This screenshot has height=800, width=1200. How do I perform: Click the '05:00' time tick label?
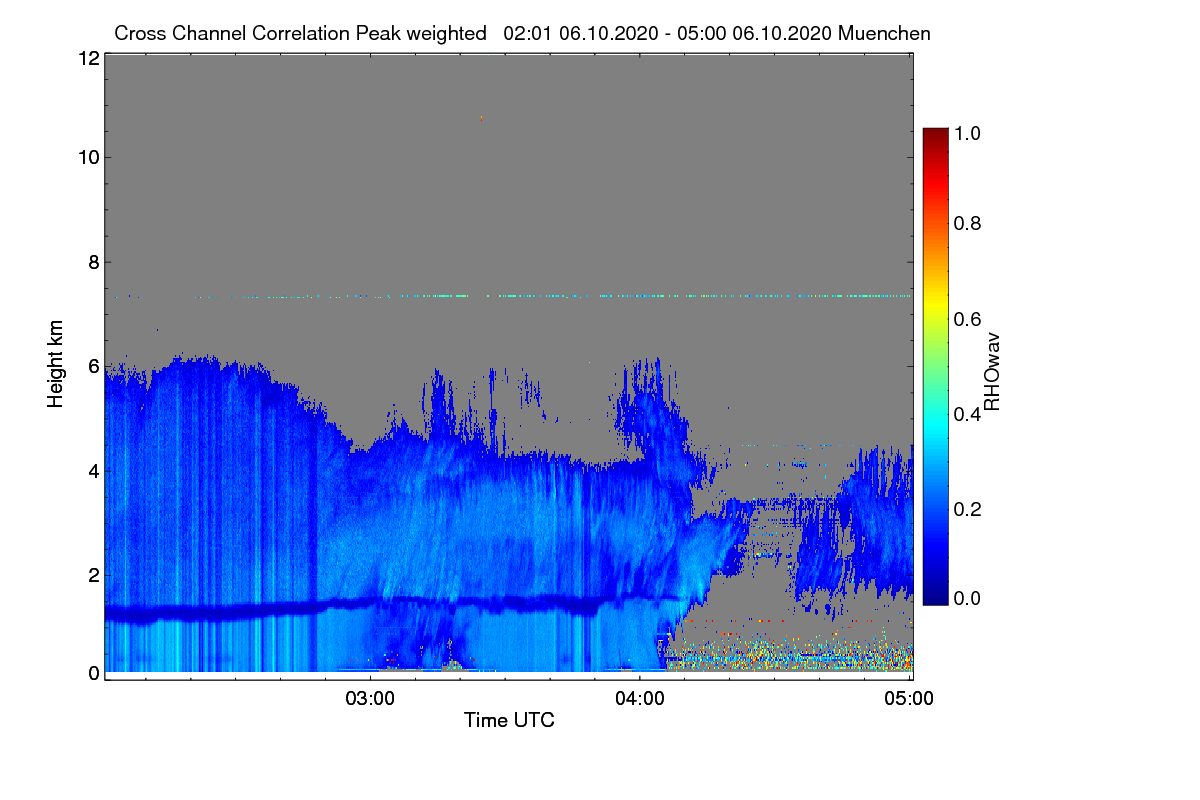[910, 698]
